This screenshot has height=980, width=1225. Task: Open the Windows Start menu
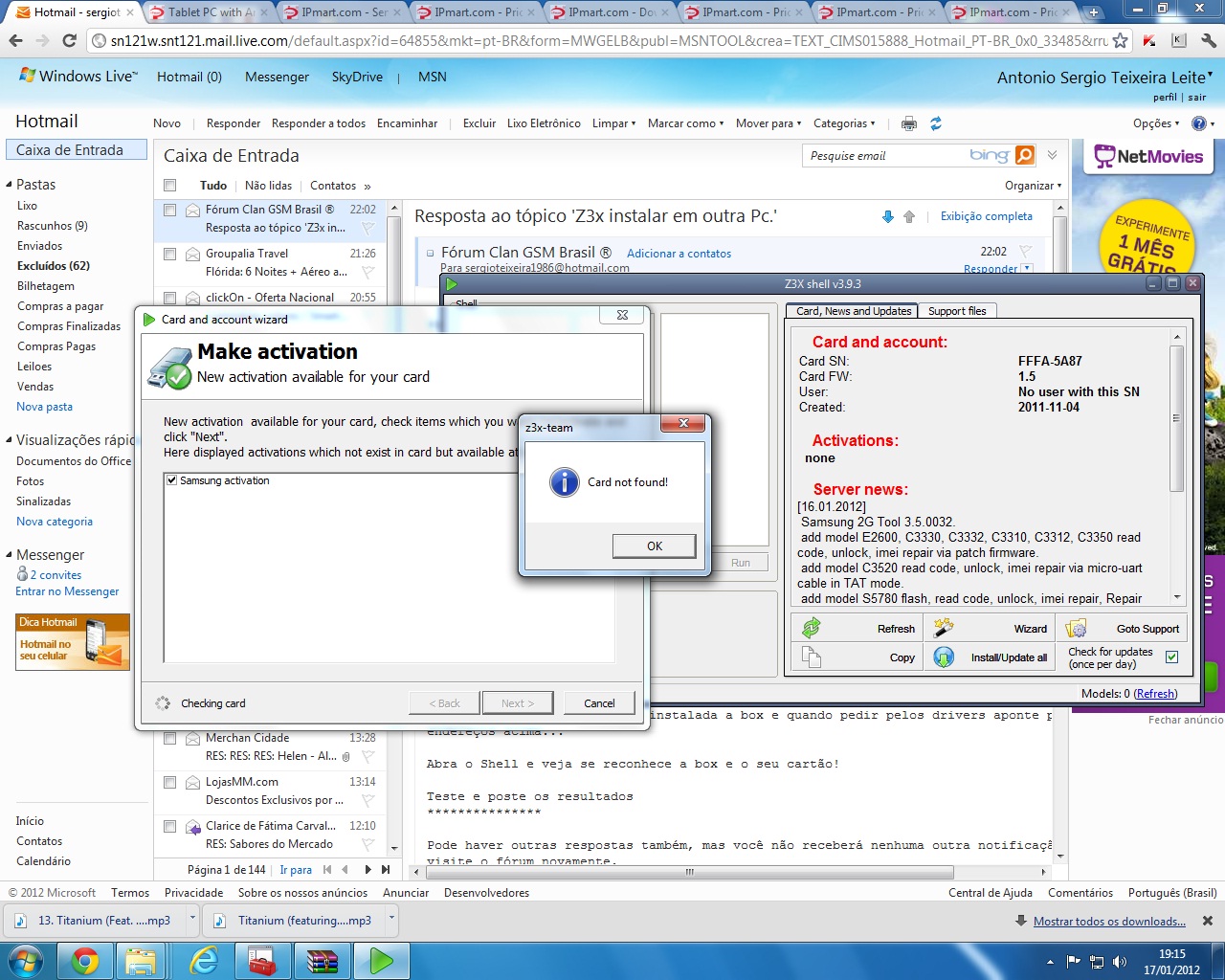point(25,960)
